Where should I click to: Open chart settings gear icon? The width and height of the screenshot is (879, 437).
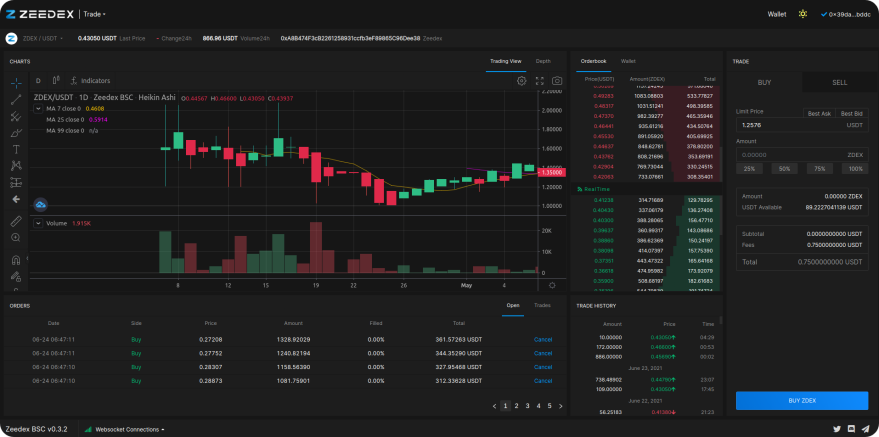pos(521,80)
